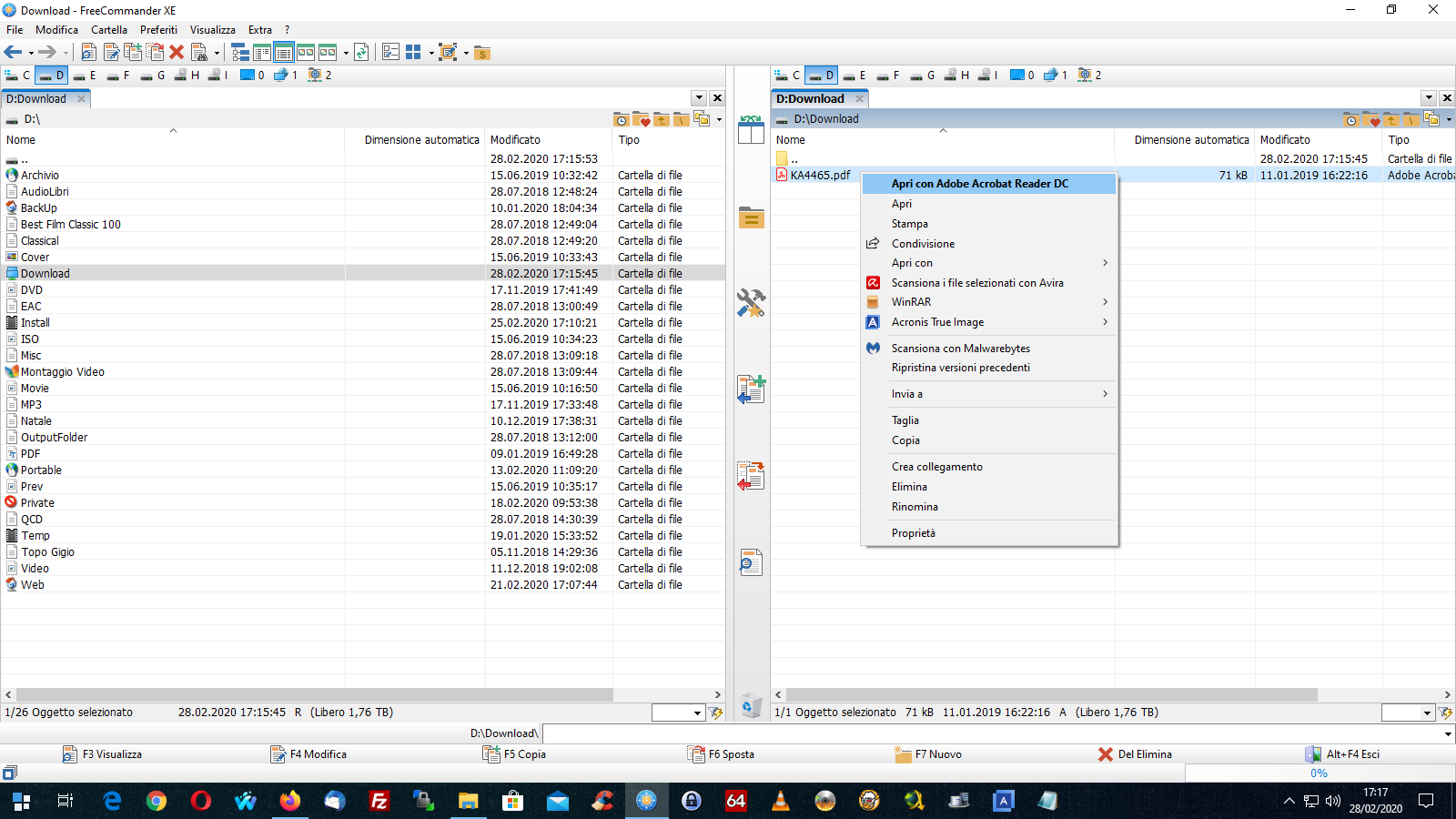This screenshot has width=1456, height=819.
Task: Choose Proprietà from the context menu
Action: tap(913, 533)
